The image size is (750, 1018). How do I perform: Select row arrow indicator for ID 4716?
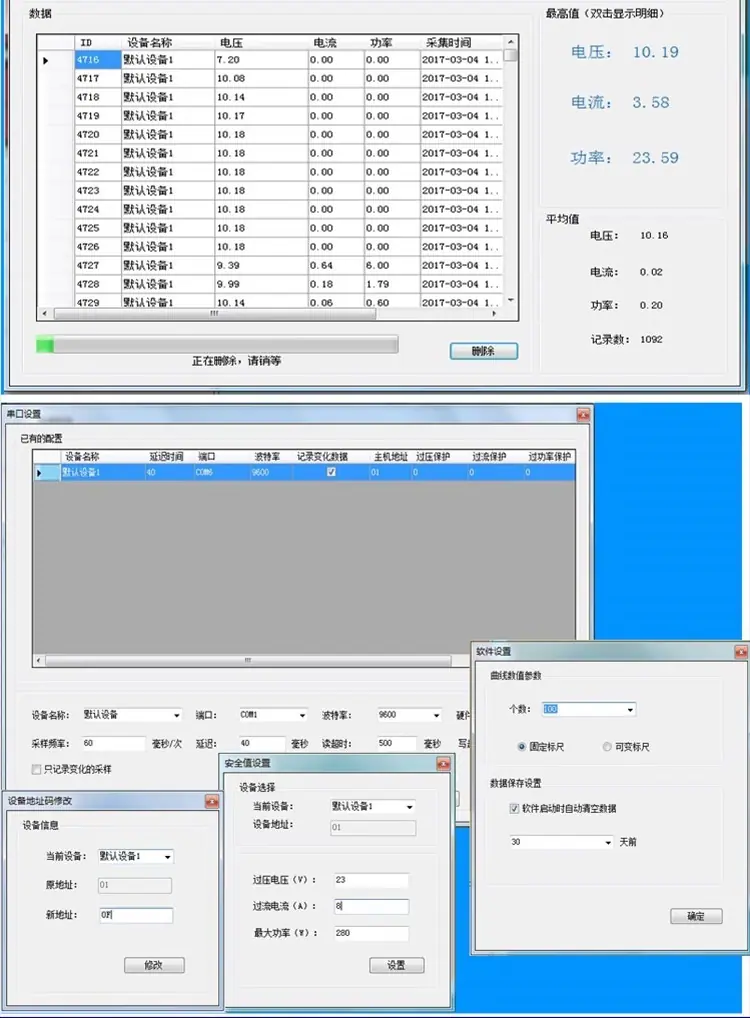[x=45, y=60]
